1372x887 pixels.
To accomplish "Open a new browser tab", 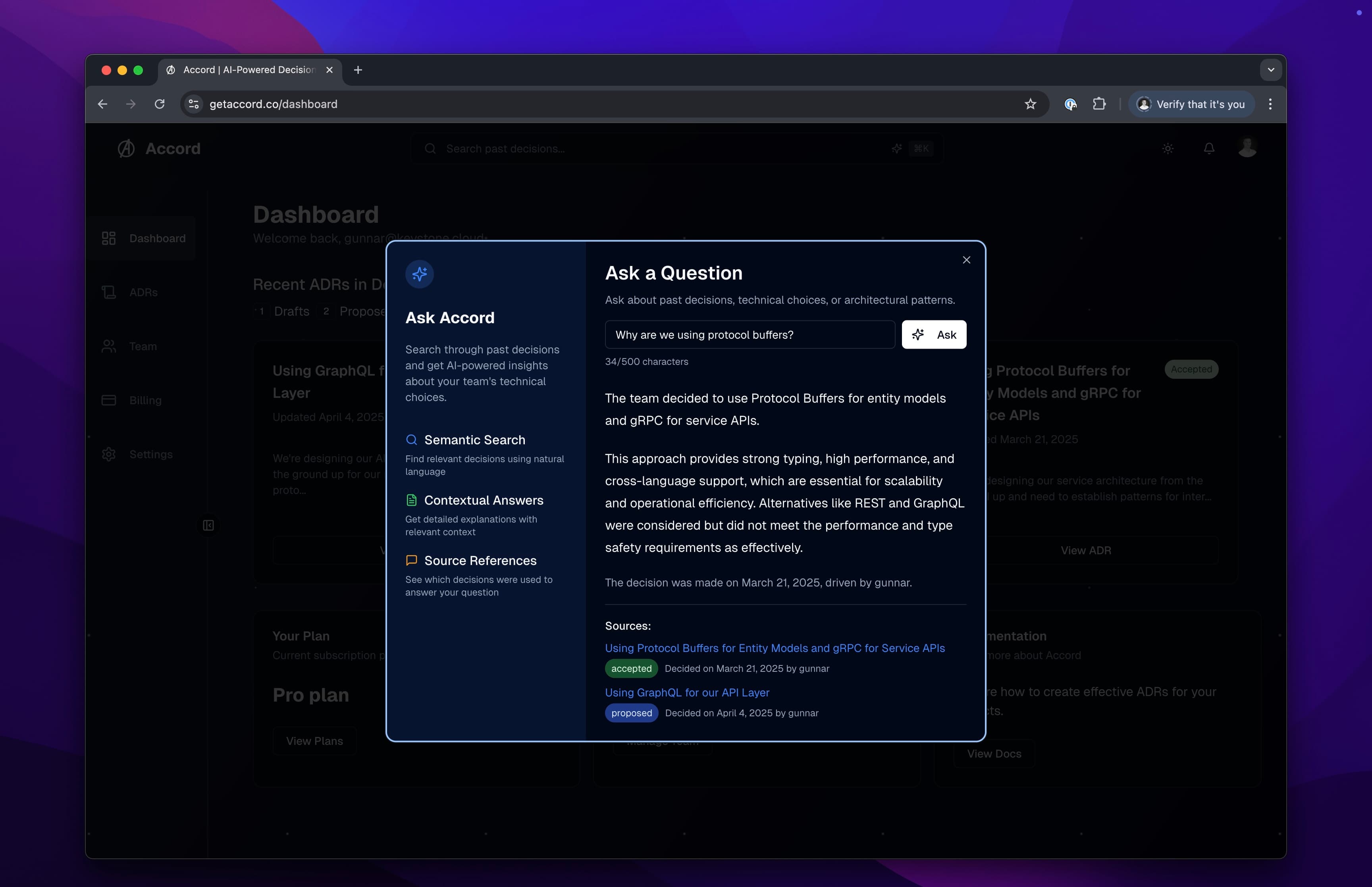I will pyautogui.click(x=358, y=70).
